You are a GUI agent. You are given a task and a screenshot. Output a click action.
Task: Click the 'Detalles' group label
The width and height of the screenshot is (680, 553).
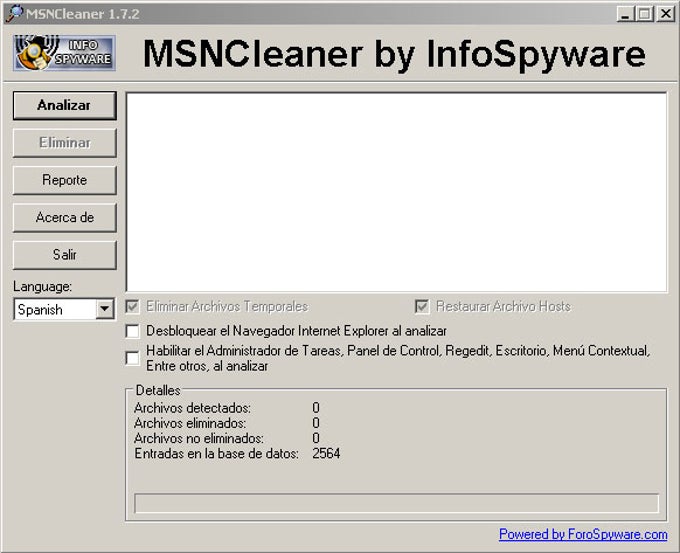[x=158, y=390]
